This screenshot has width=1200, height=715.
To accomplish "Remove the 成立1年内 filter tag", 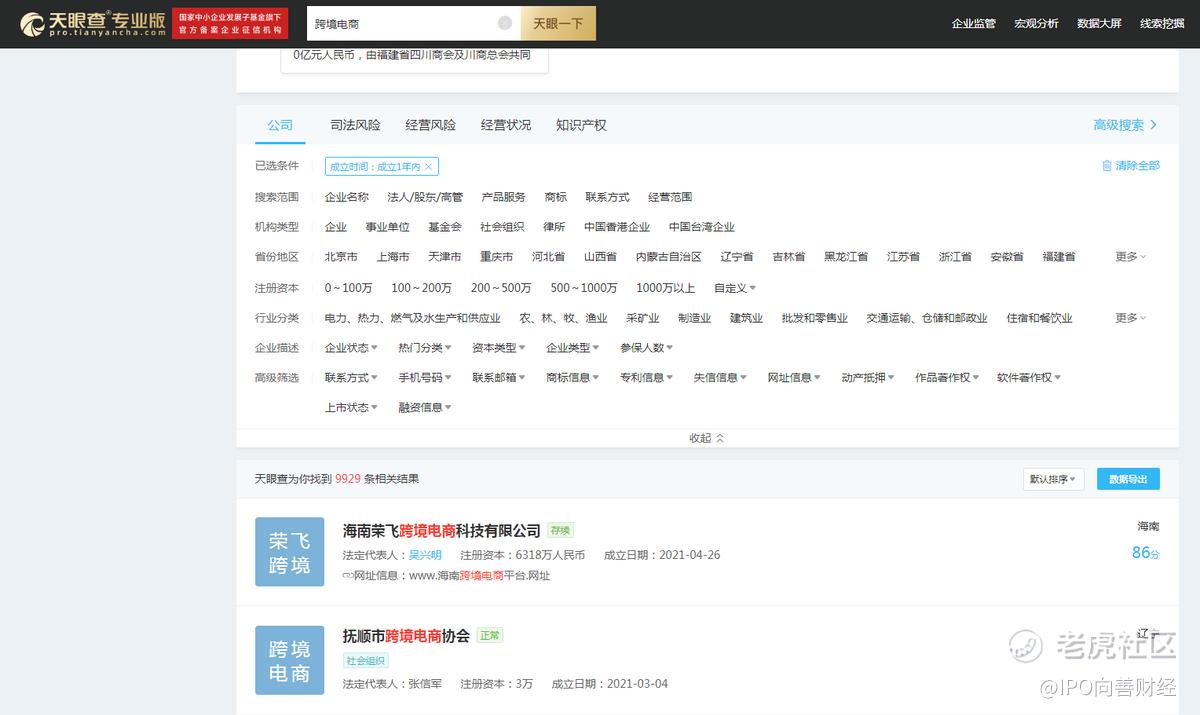I will (x=429, y=167).
